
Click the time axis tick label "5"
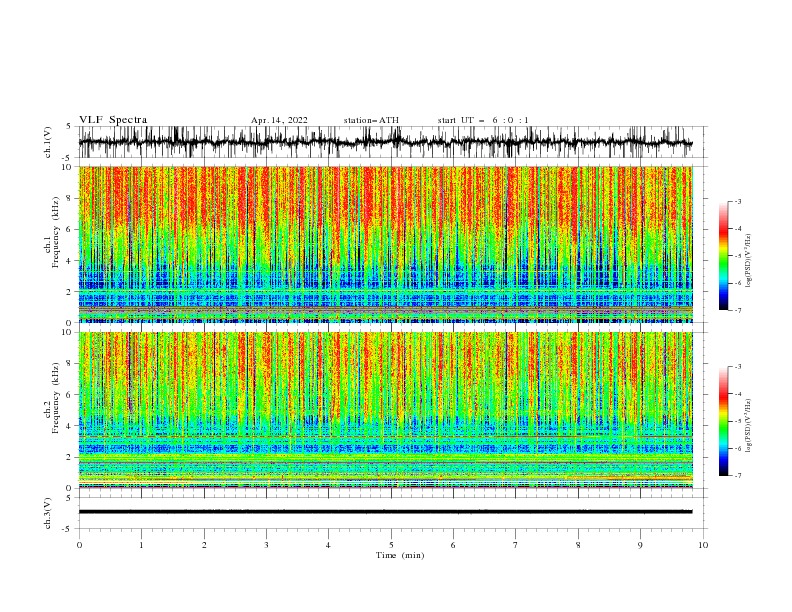point(391,545)
